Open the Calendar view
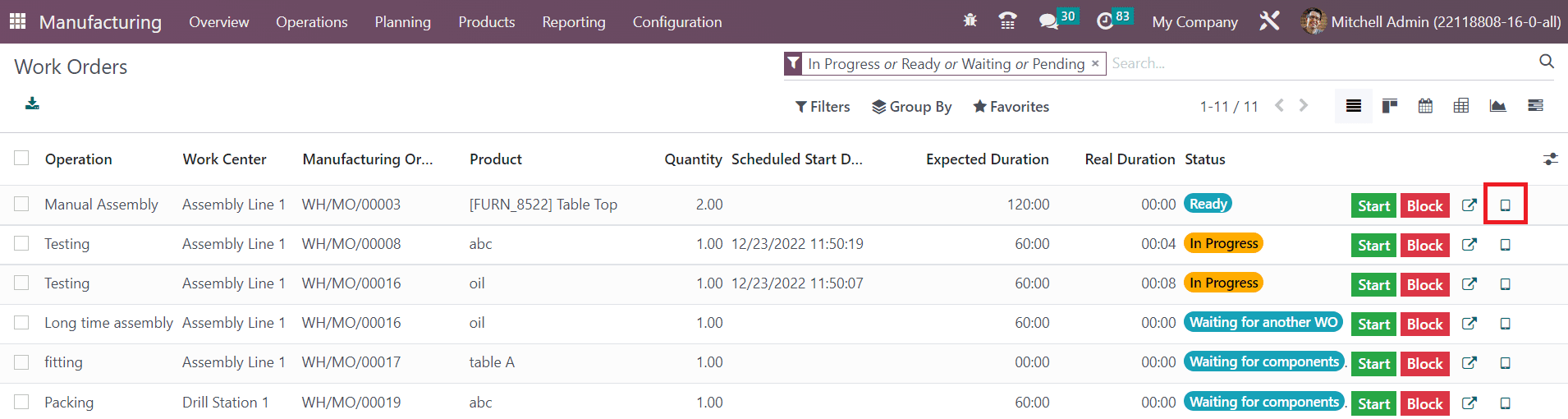This screenshot has width=1568, height=419. [1426, 106]
